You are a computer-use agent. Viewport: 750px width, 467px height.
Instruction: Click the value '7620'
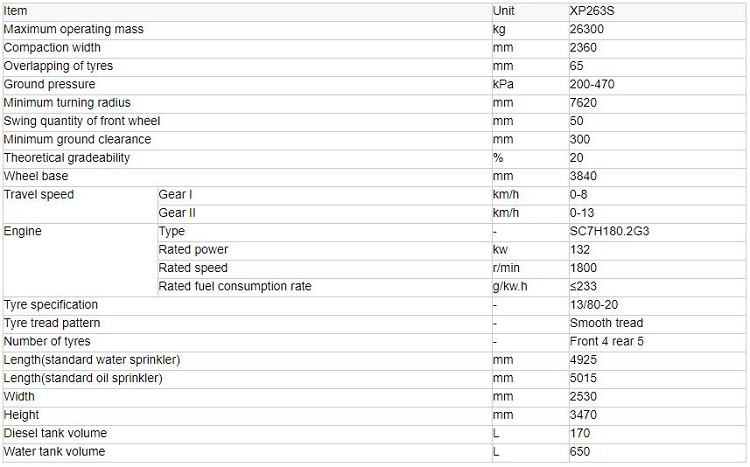click(583, 103)
